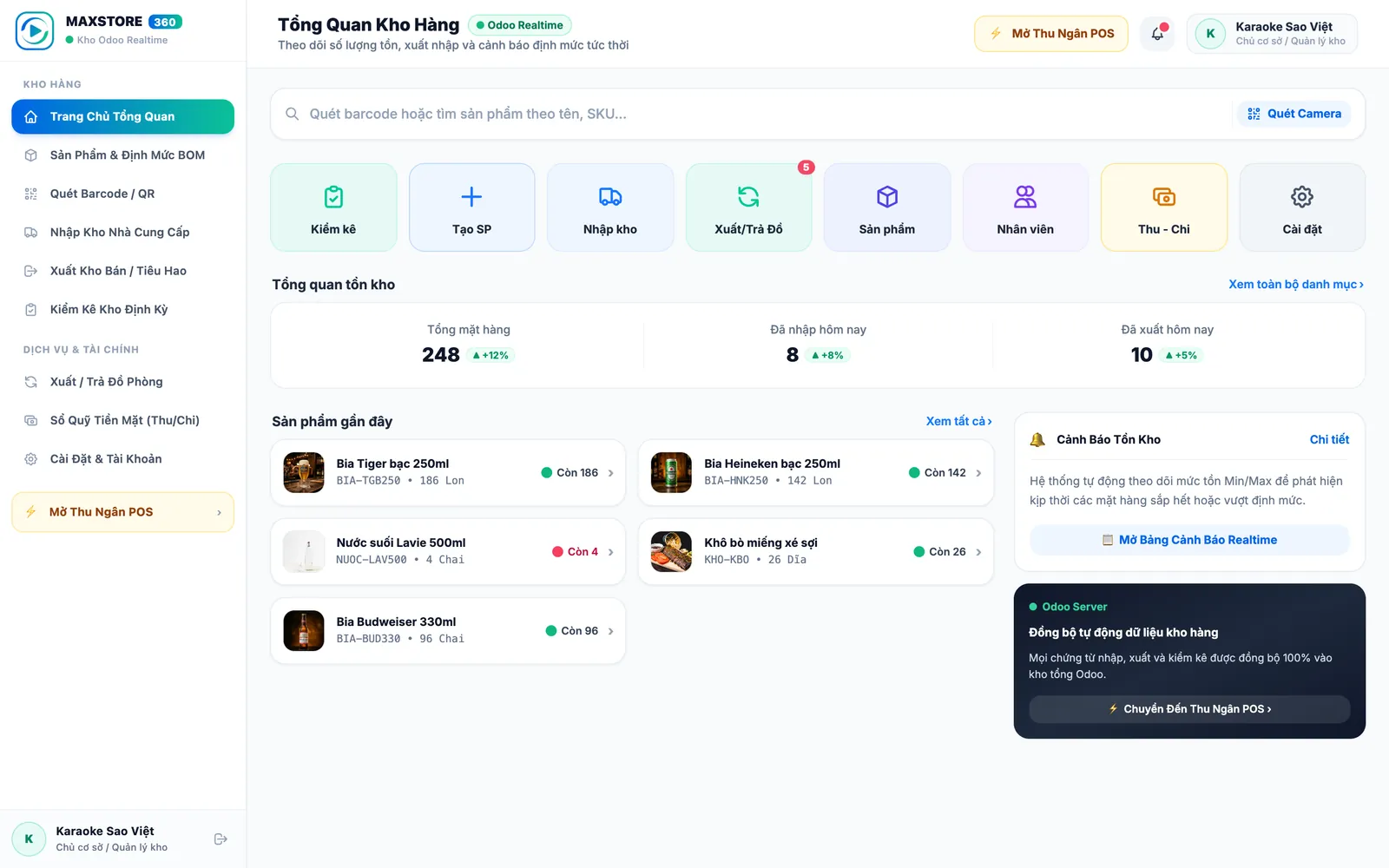Screen dimensions: 1389x868
Task: Click Xem toàn bộ danh mục link
Action: click(x=1296, y=285)
